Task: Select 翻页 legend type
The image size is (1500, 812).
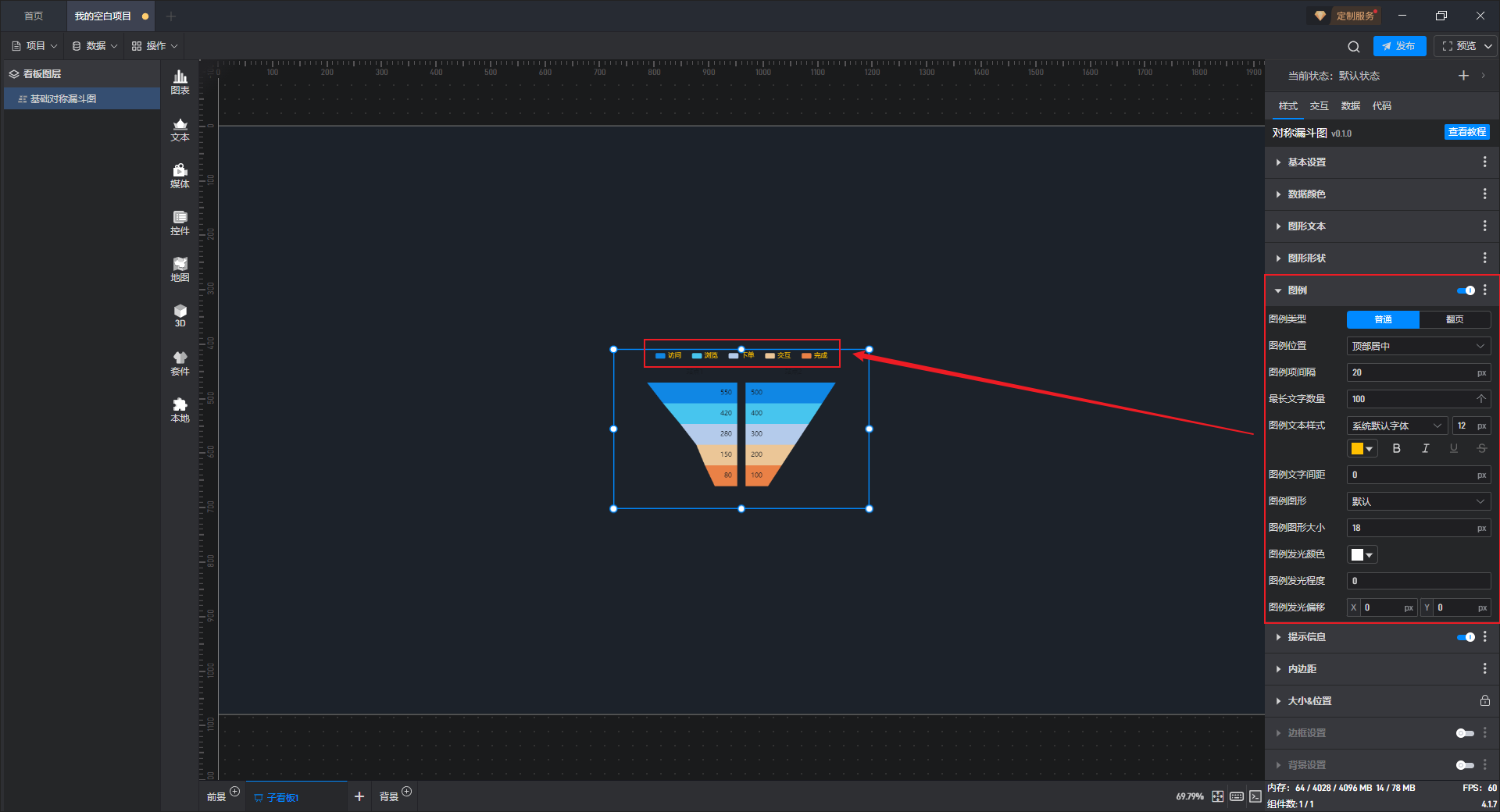Action: (x=1455, y=319)
